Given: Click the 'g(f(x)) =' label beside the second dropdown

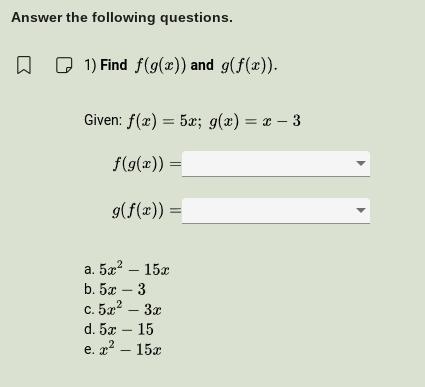Looking at the screenshot, I should click(x=147, y=211).
